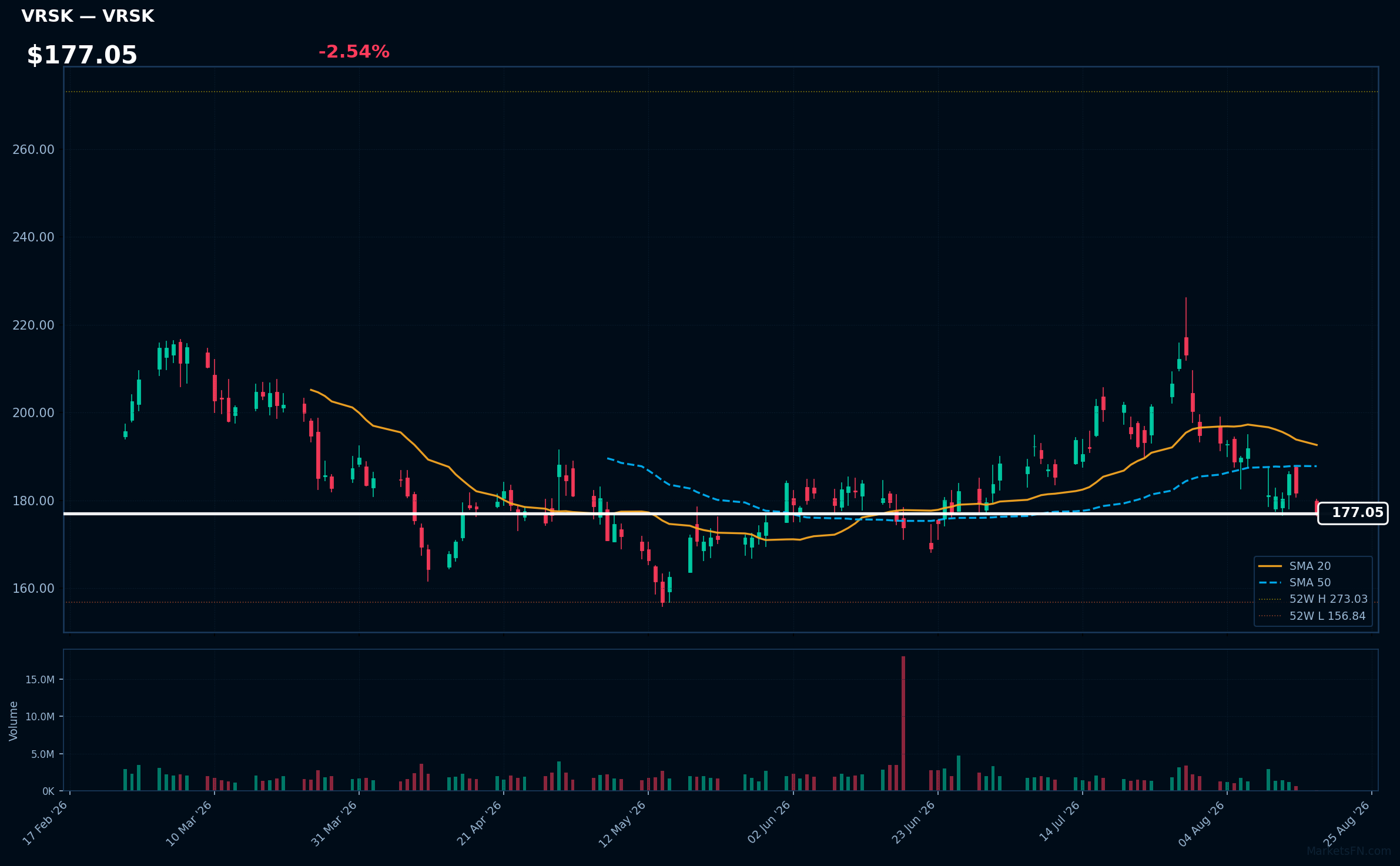Click the 260.00 price axis label

pyautogui.click(x=34, y=149)
